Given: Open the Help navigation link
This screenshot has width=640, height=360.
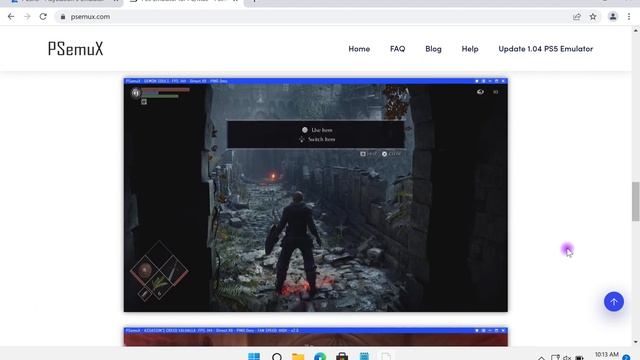Looking at the screenshot, I should click(x=470, y=49).
